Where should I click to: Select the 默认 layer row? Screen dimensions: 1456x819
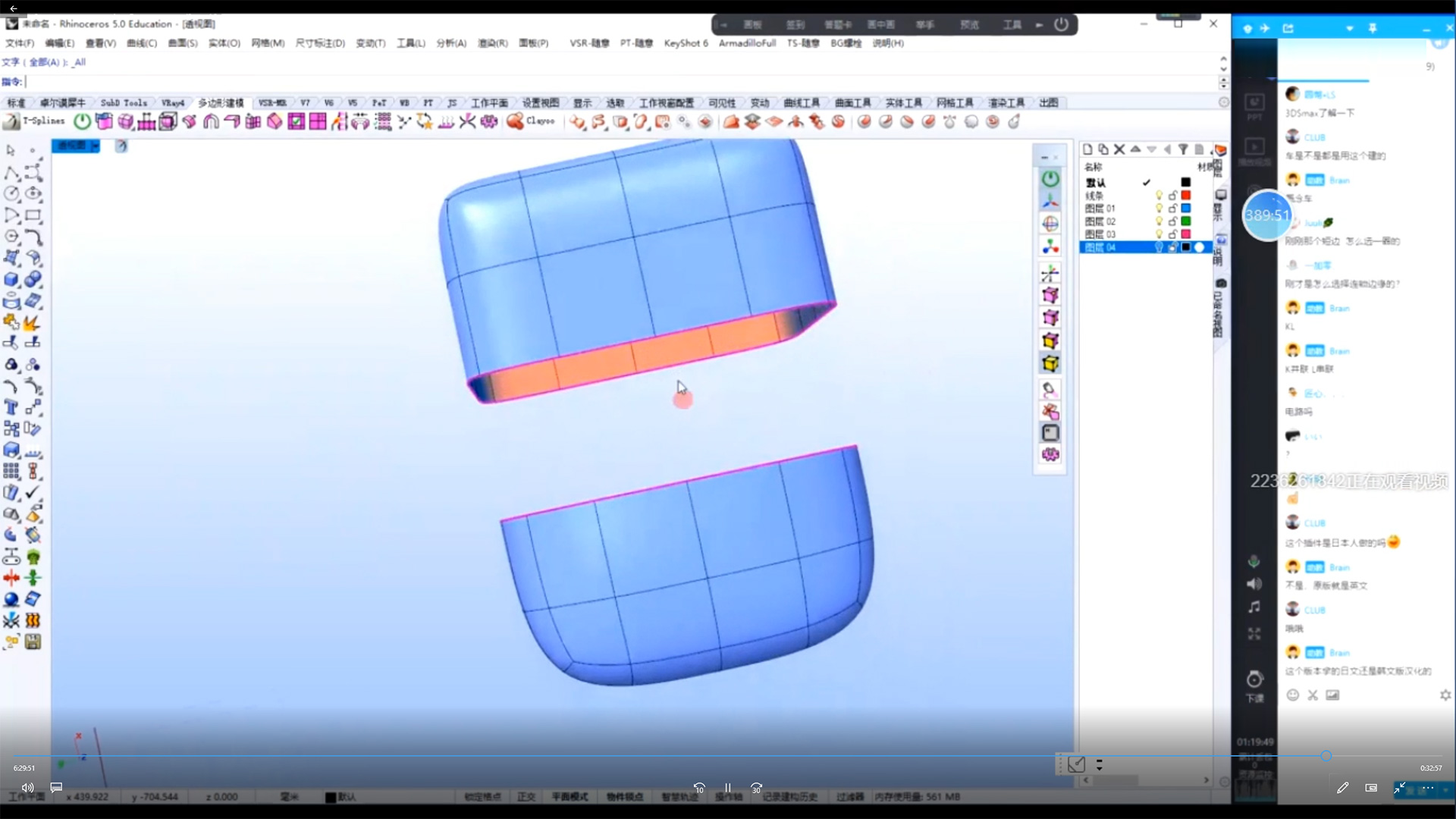1145,182
